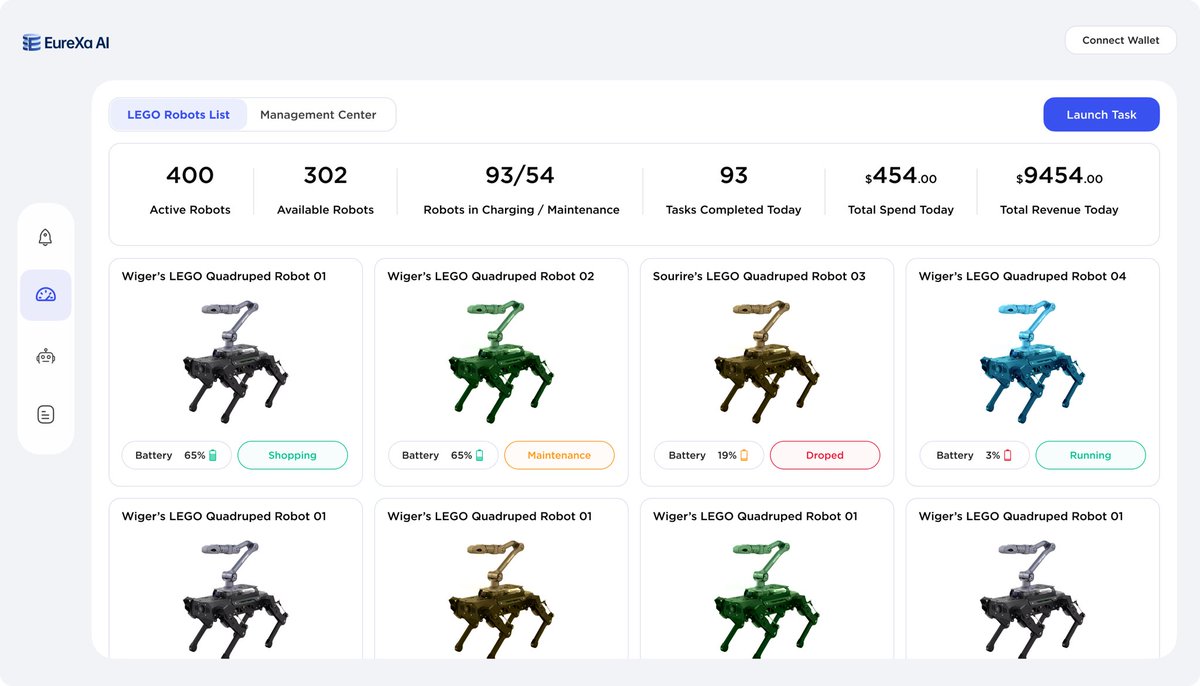
Task: Click the Launch Task button
Action: (x=1101, y=114)
